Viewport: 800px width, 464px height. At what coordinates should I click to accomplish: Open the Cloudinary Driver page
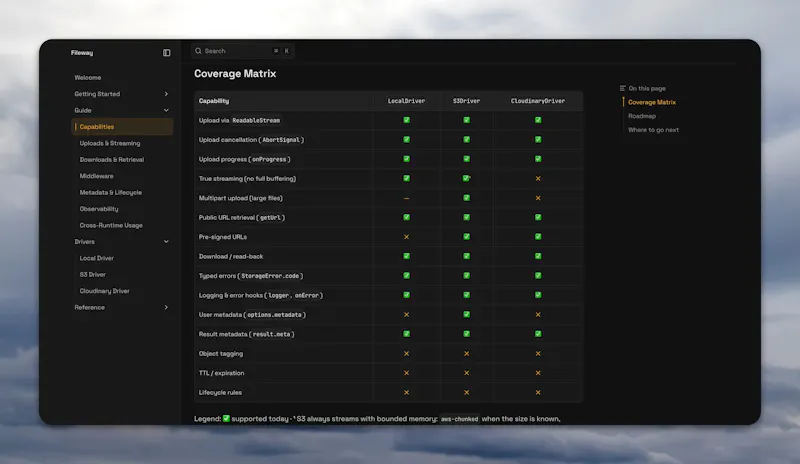click(105, 291)
